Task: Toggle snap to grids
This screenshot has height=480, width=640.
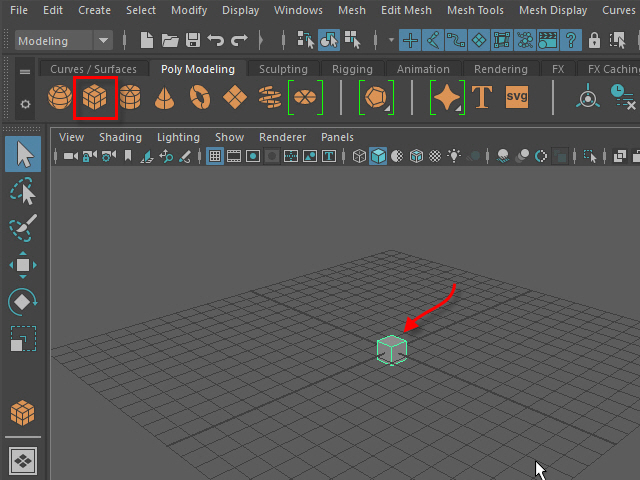Action: 410,41
